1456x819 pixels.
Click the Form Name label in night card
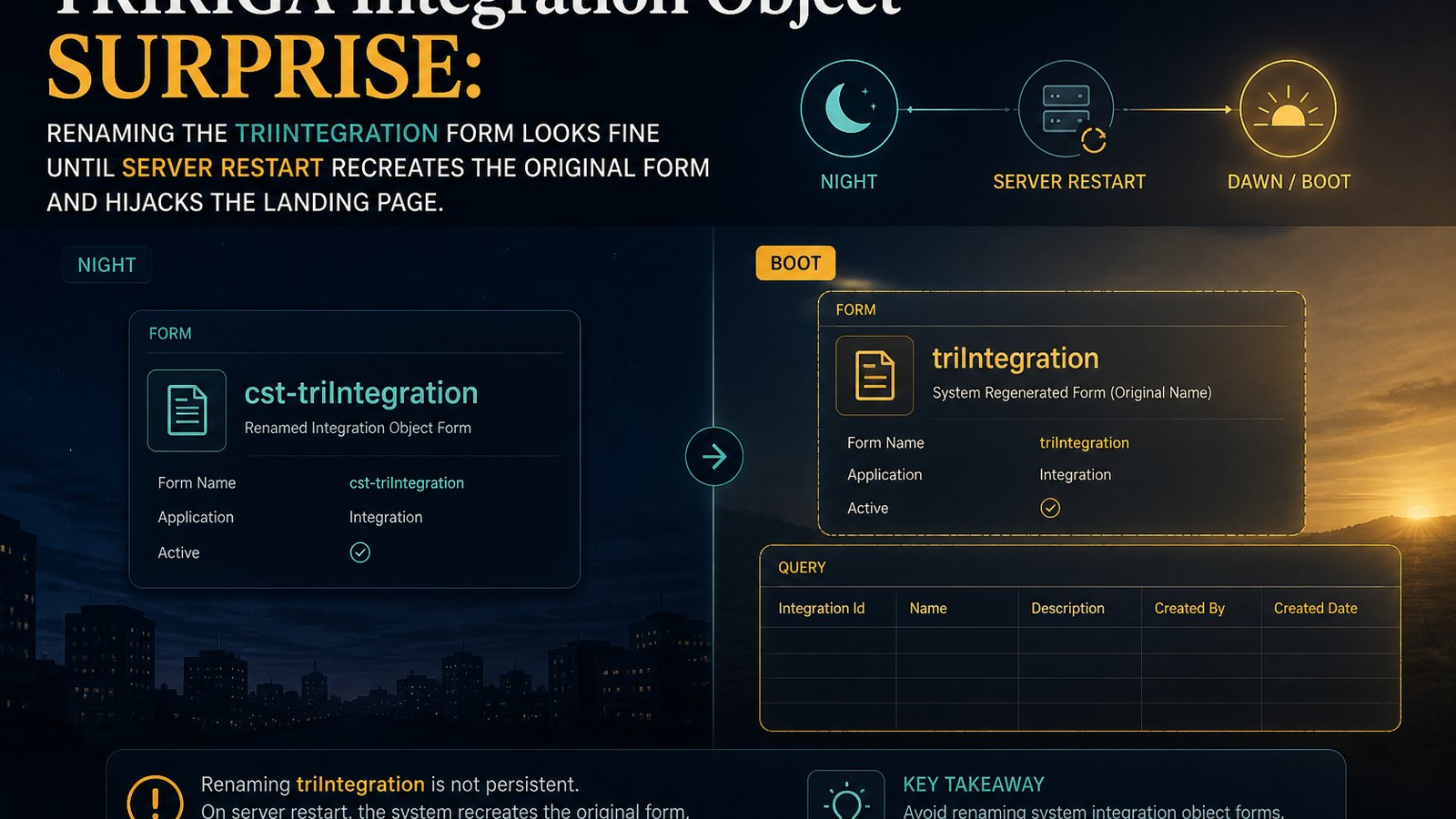[197, 482]
